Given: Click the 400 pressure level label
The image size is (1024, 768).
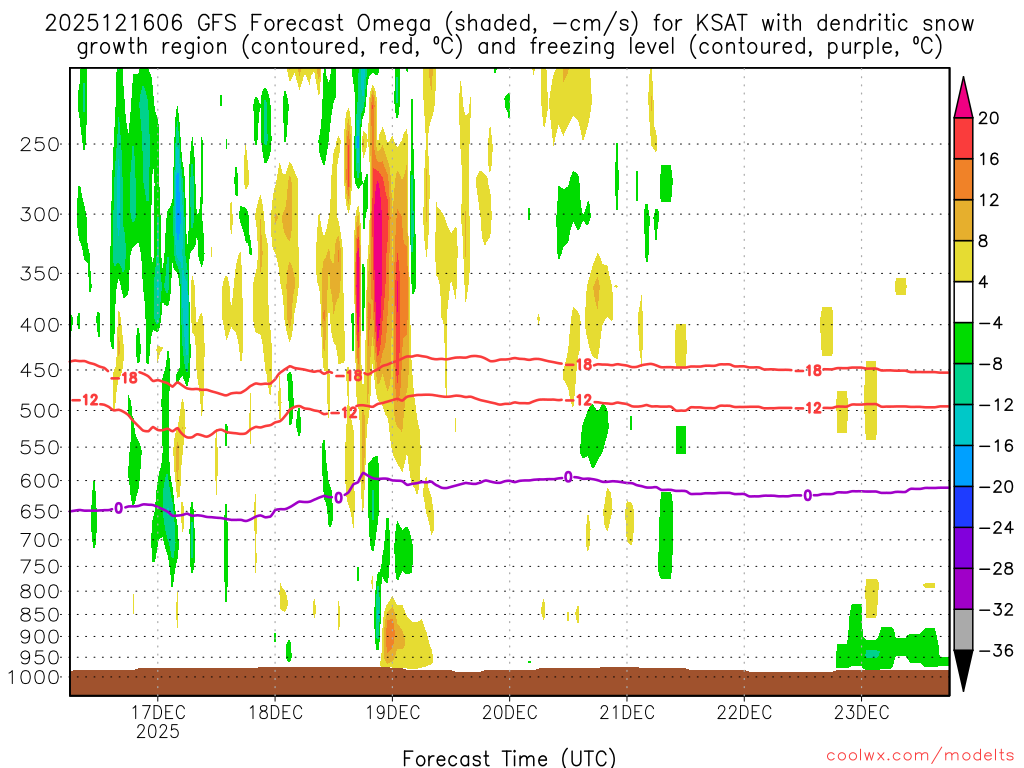Looking at the screenshot, I should click(40, 325).
